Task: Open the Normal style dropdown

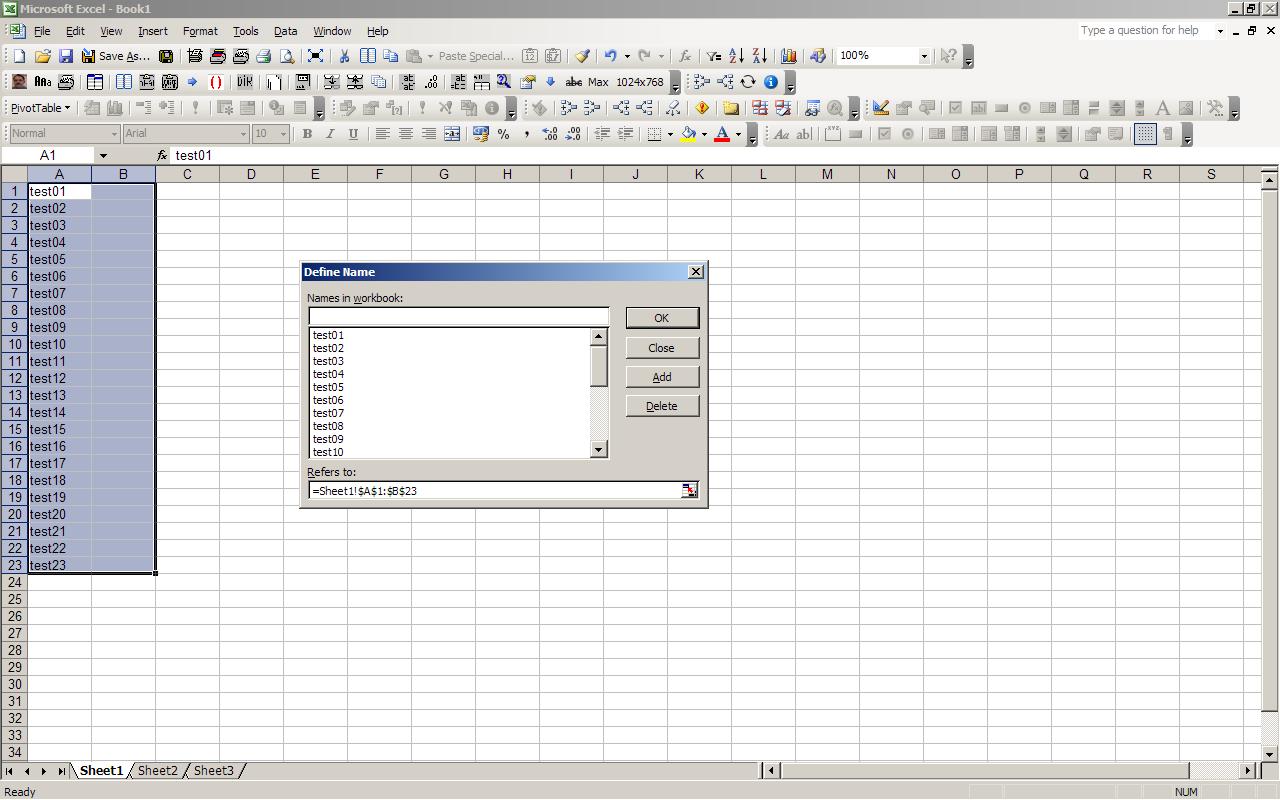Action: coord(114,134)
